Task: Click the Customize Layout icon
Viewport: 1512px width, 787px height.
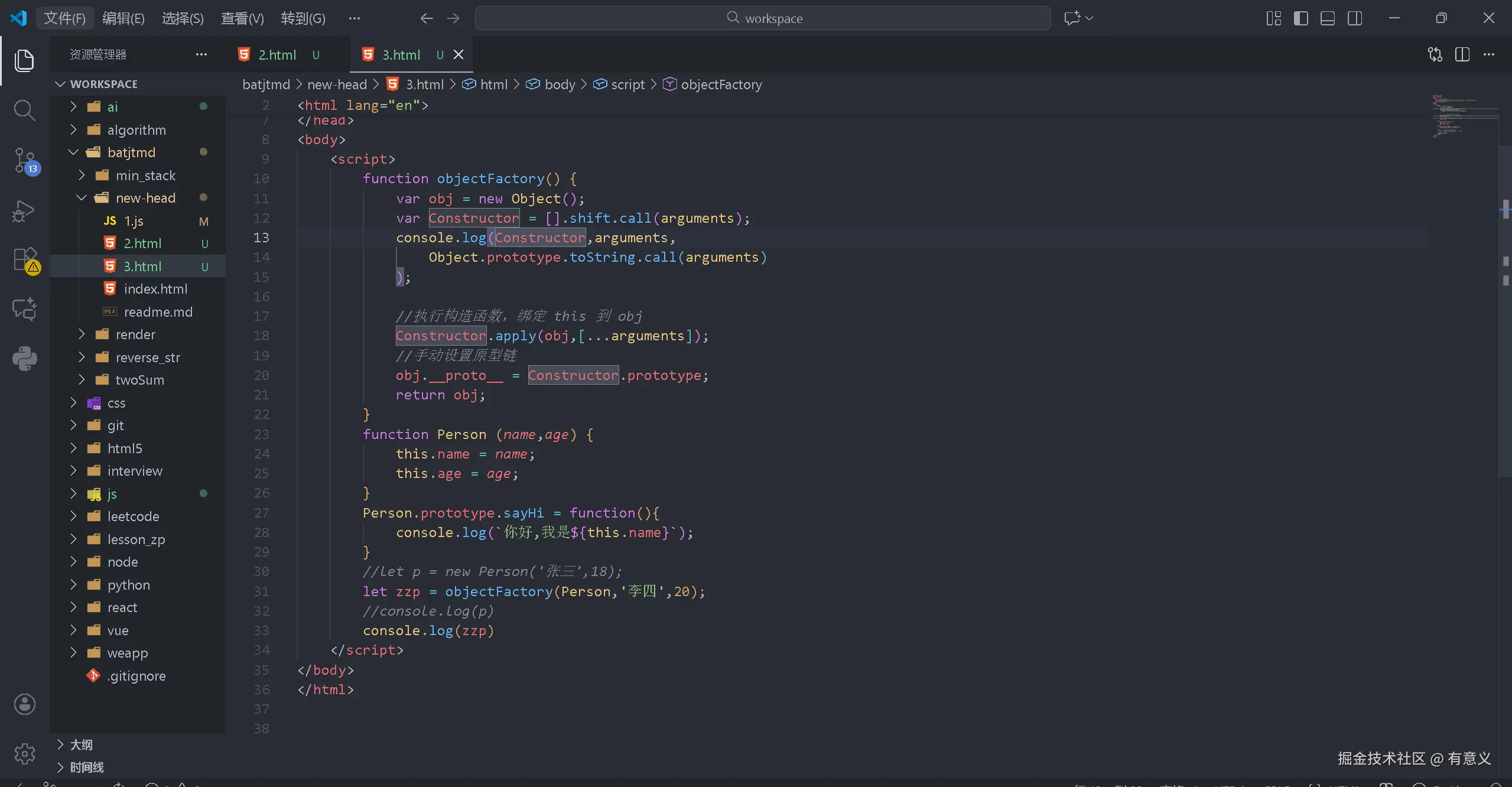Action: pos(1274,18)
